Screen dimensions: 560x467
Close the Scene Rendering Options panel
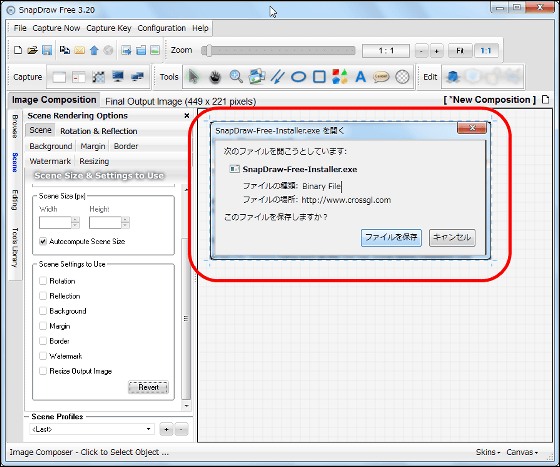coord(186,115)
